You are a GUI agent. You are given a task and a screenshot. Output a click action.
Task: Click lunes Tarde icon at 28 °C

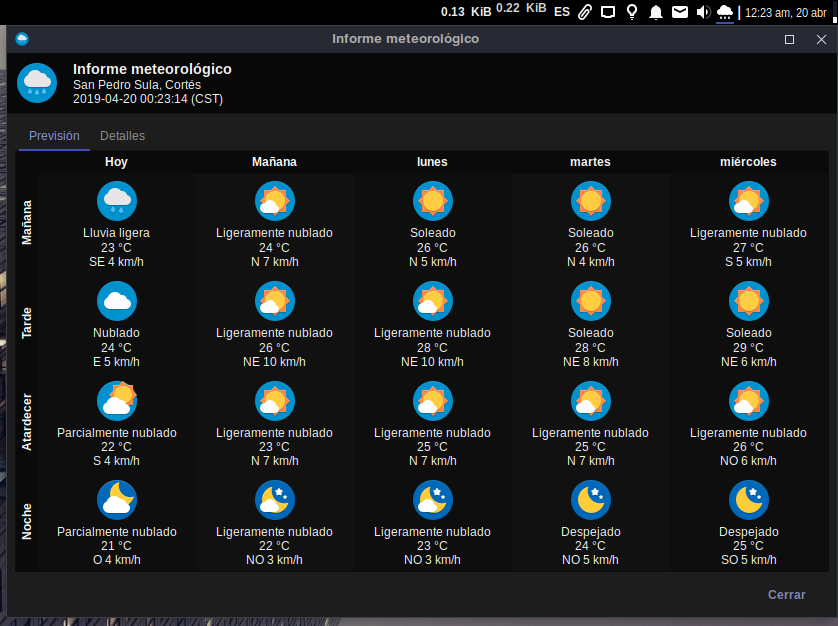433,301
